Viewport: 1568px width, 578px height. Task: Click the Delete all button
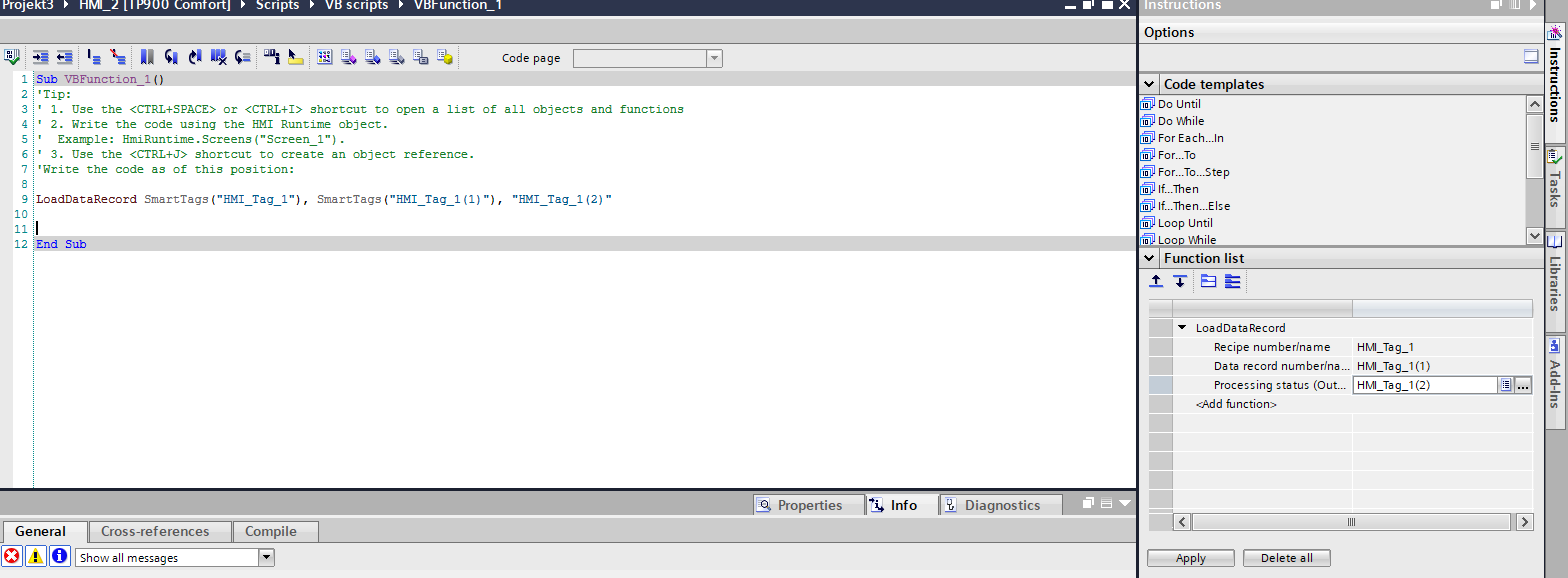pos(1286,558)
